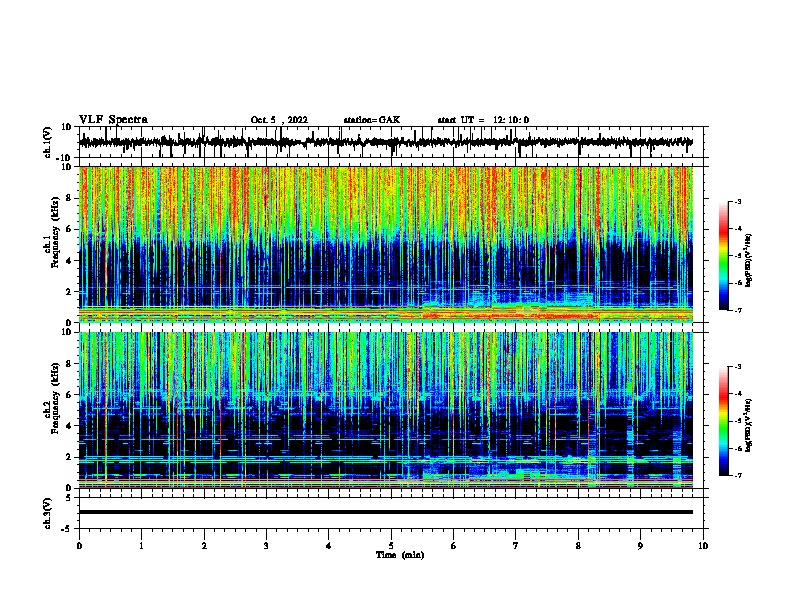Click the upper color scale bar beside ch.1
The height and width of the screenshot is (612, 792).
(x=724, y=256)
